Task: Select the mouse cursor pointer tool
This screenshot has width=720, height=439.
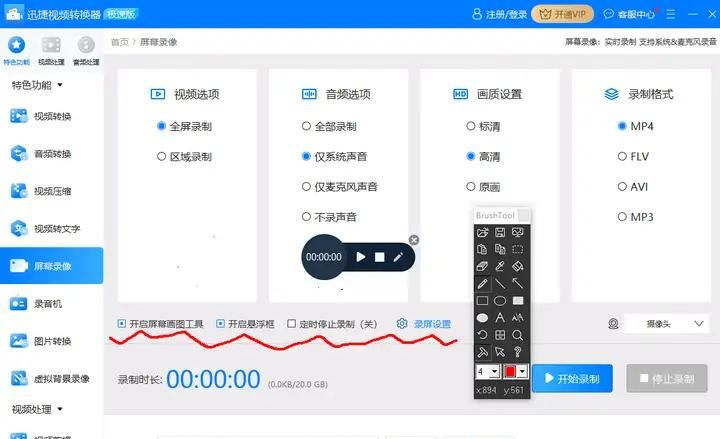Action: (x=500, y=352)
